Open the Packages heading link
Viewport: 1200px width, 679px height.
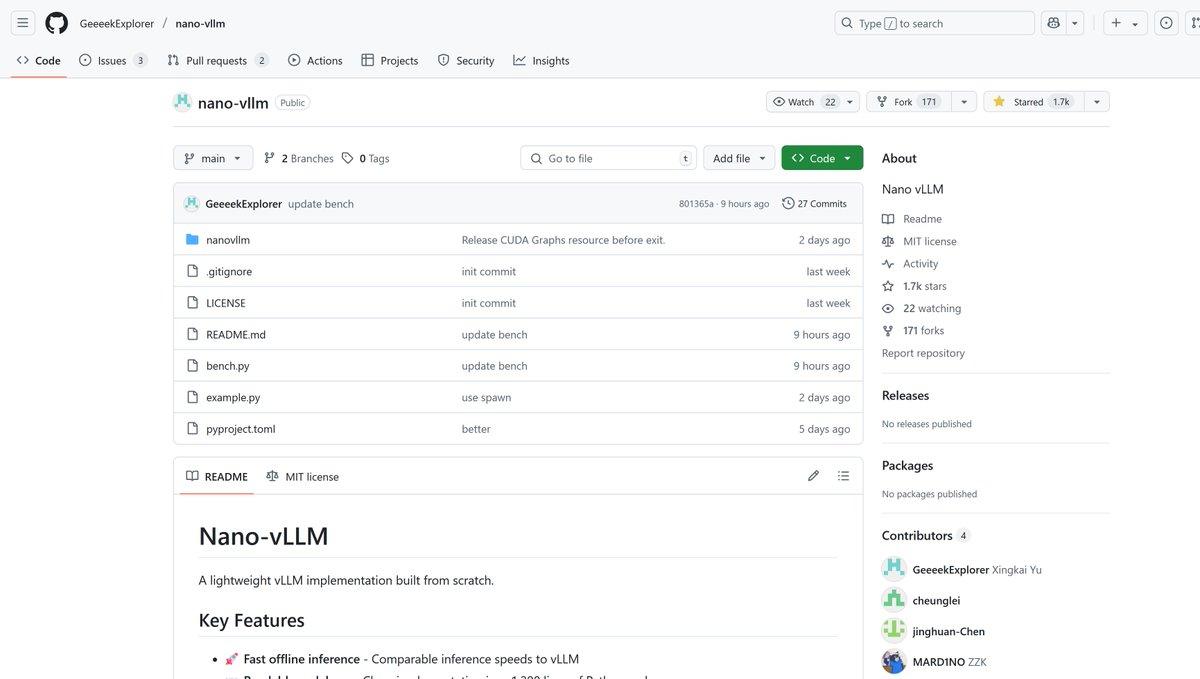pos(907,466)
